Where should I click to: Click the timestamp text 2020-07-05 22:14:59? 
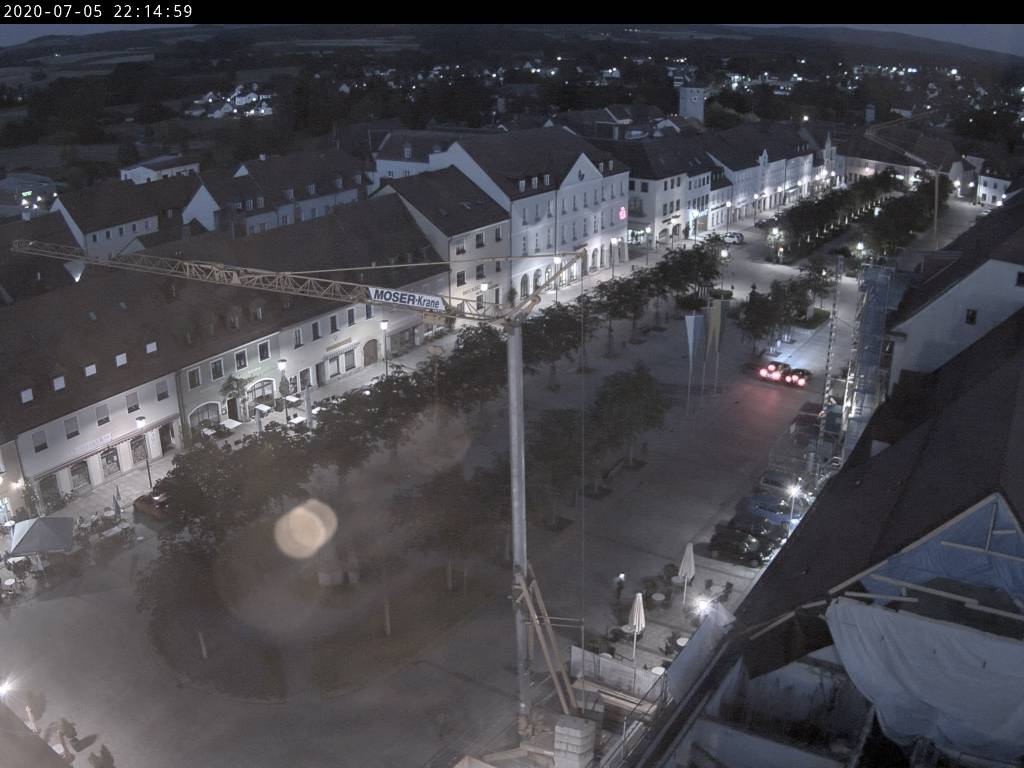click(98, 12)
